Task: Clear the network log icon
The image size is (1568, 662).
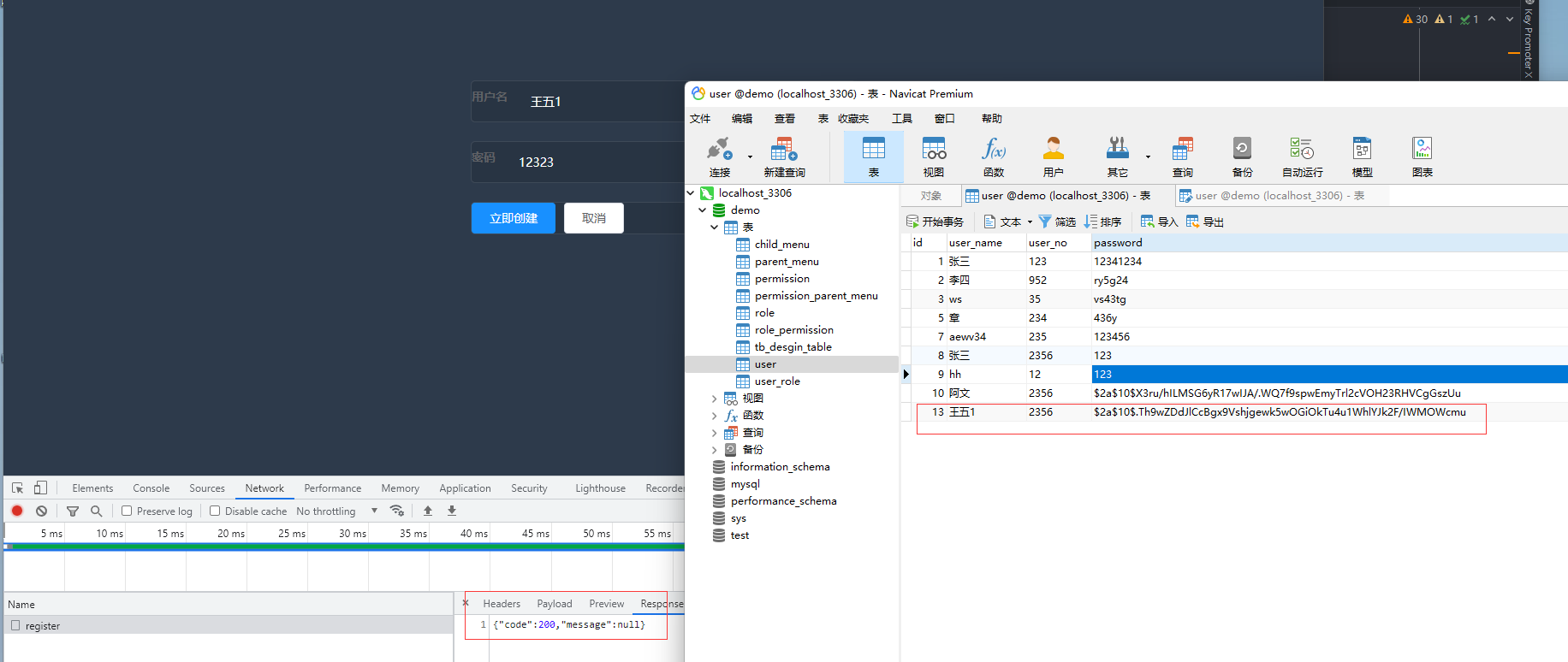Action: coord(41,511)
